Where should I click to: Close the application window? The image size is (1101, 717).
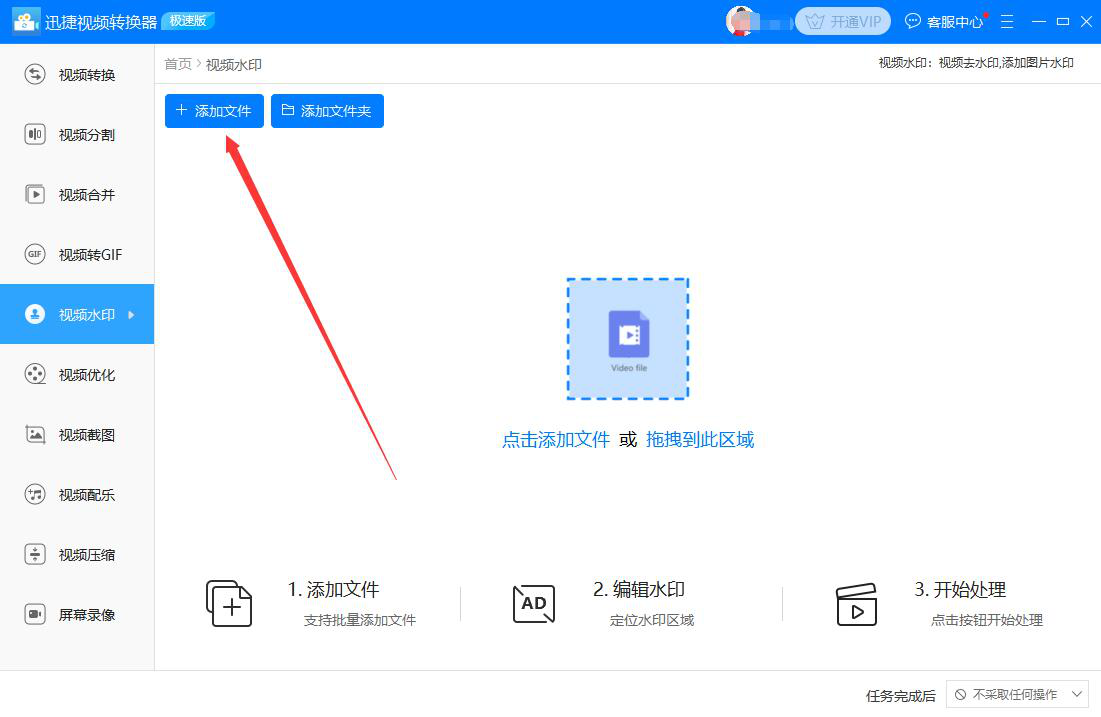point(1086,22)
